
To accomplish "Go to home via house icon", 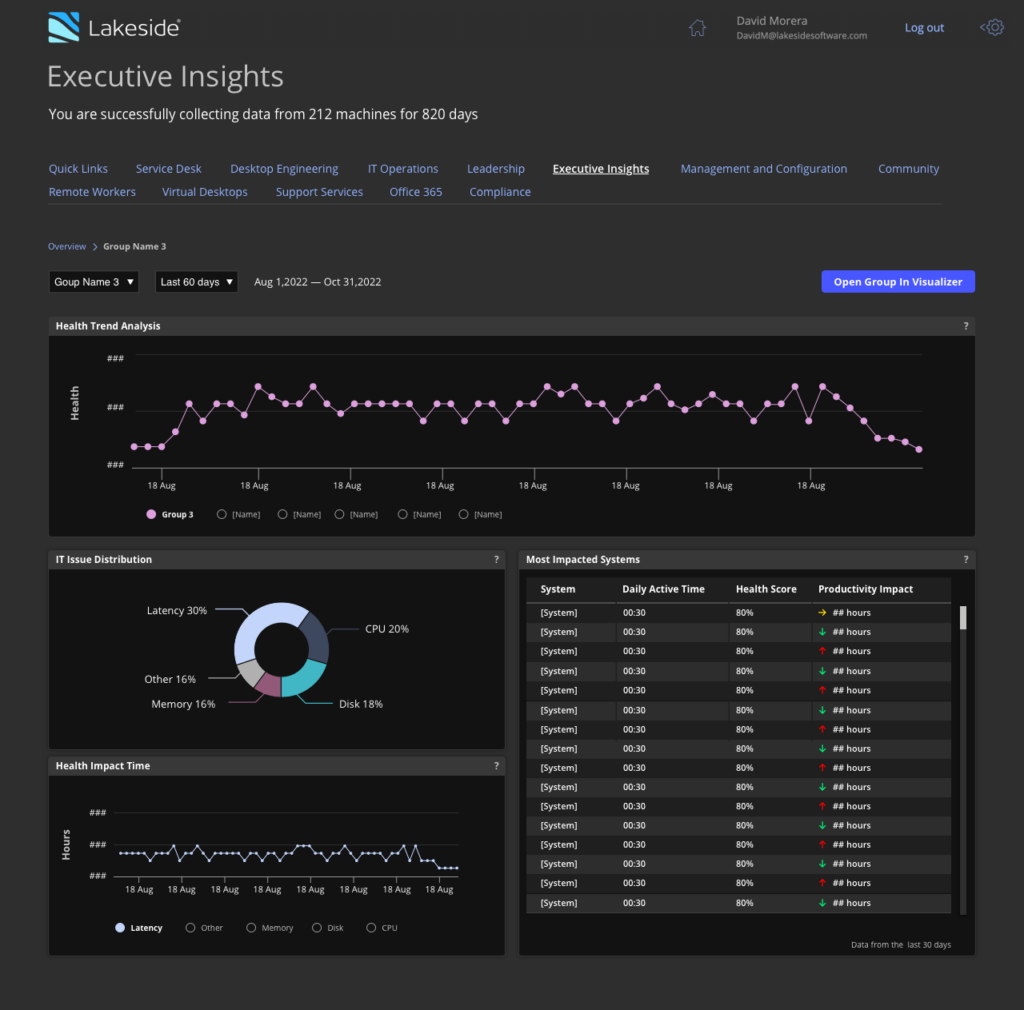I will [697, 28].
